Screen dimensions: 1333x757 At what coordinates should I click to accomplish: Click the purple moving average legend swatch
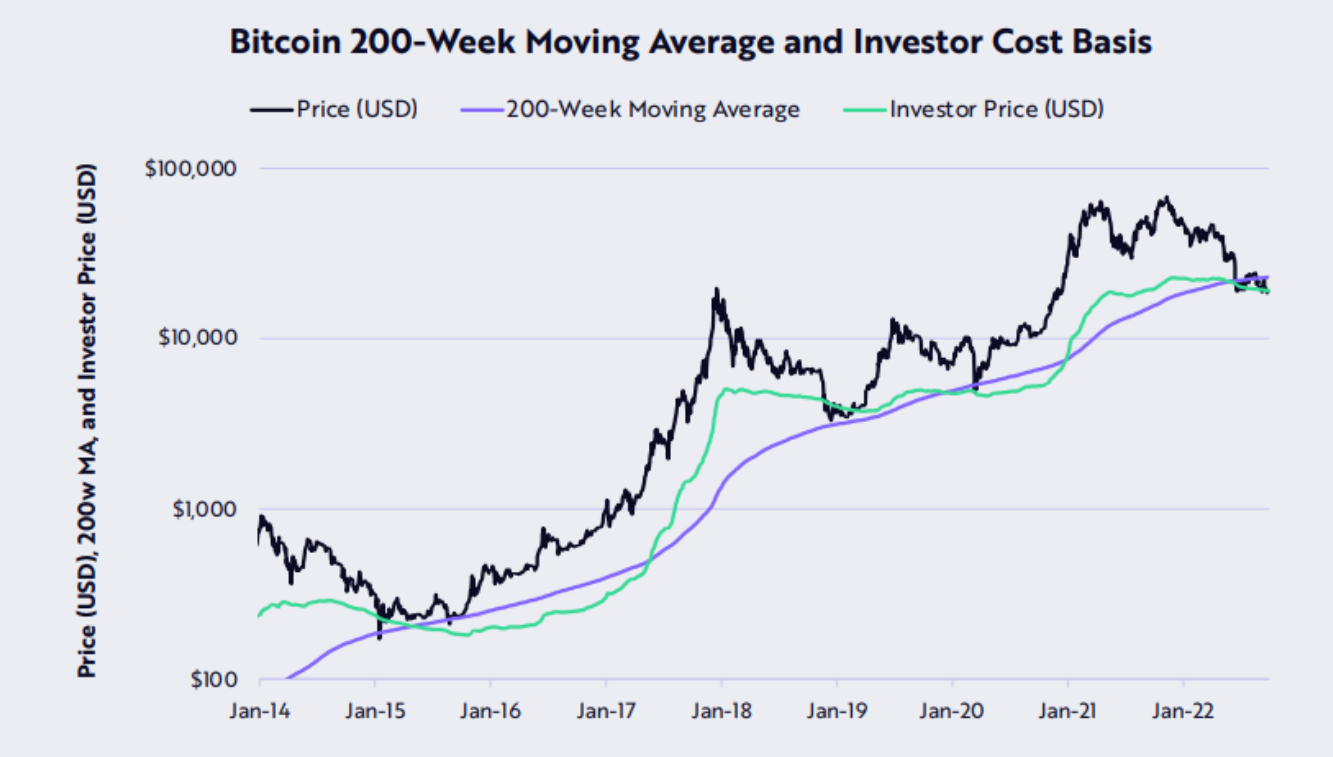tap(482, 109)
